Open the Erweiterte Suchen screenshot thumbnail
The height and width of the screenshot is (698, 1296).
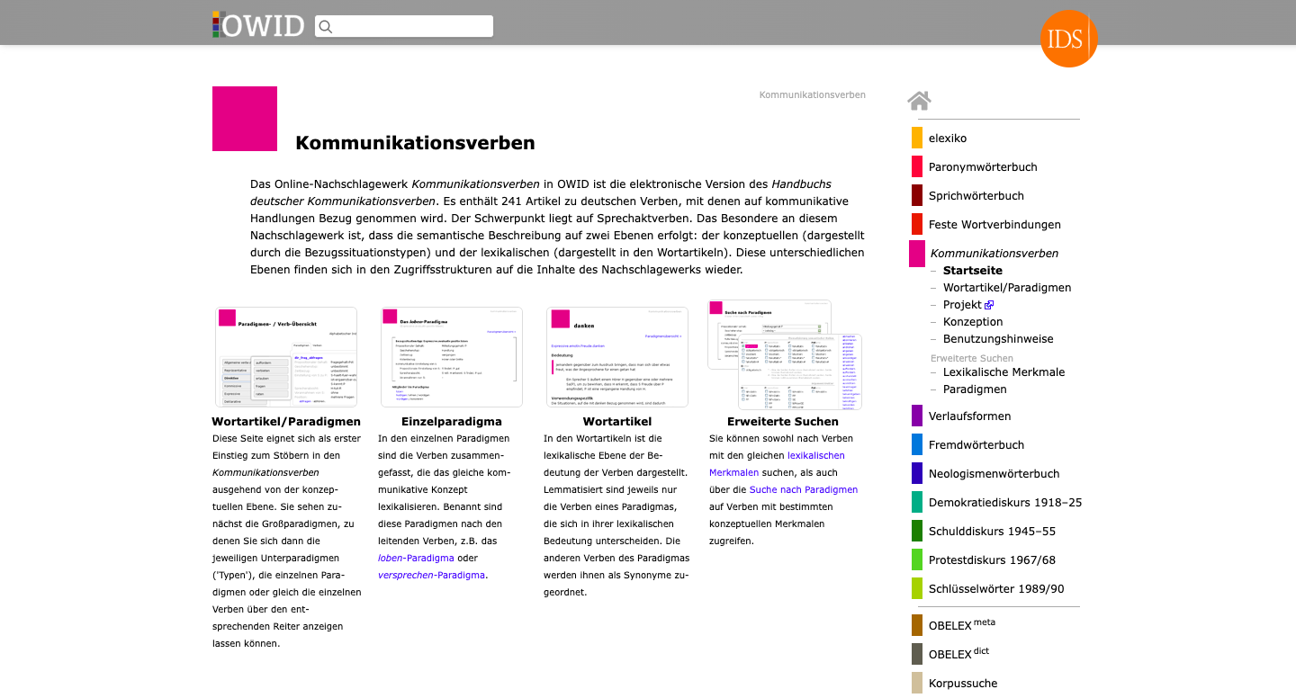(x=783, y=356)
